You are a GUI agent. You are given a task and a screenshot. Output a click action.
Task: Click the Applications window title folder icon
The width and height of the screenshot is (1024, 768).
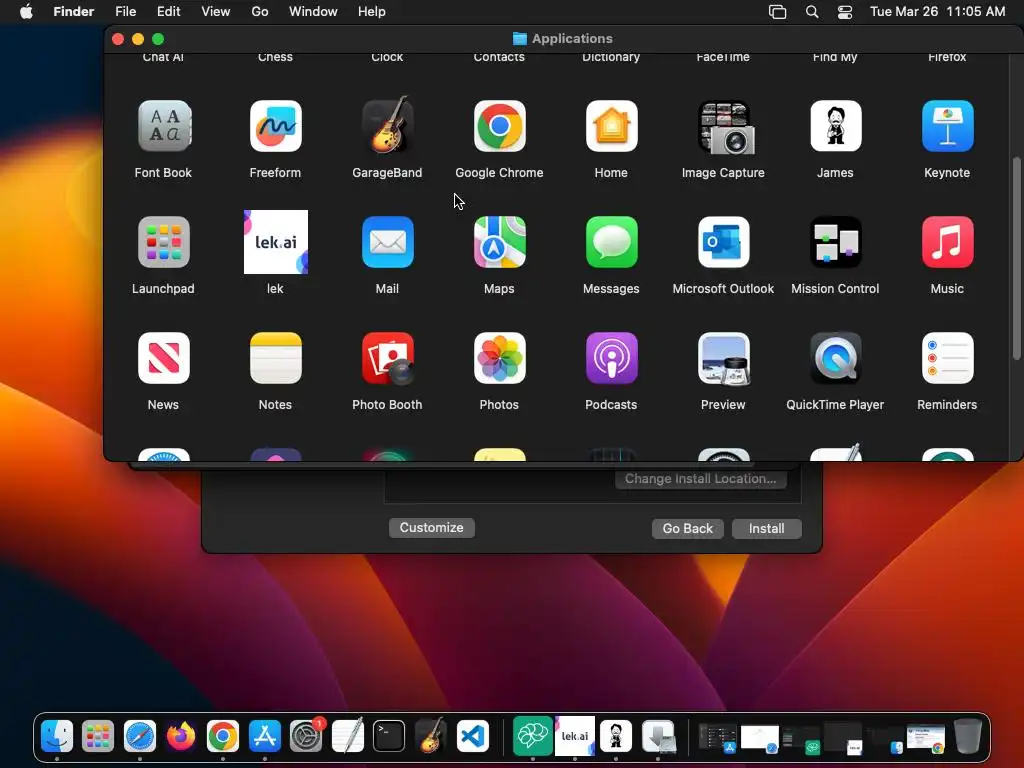point(520,39)
